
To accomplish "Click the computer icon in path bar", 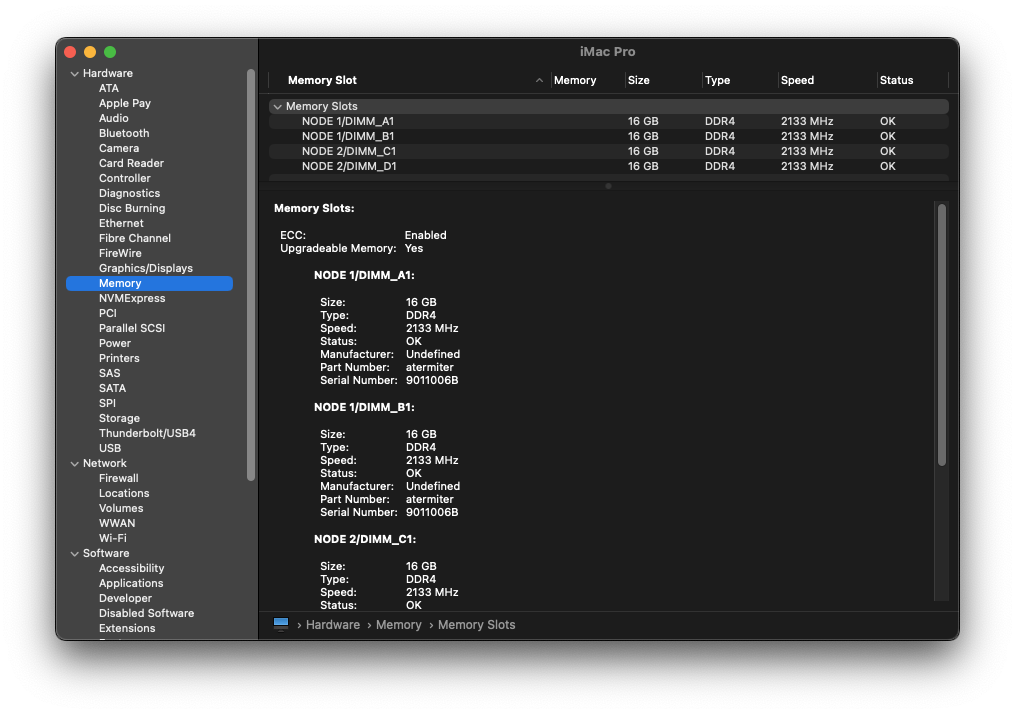I will pos(281,624).
